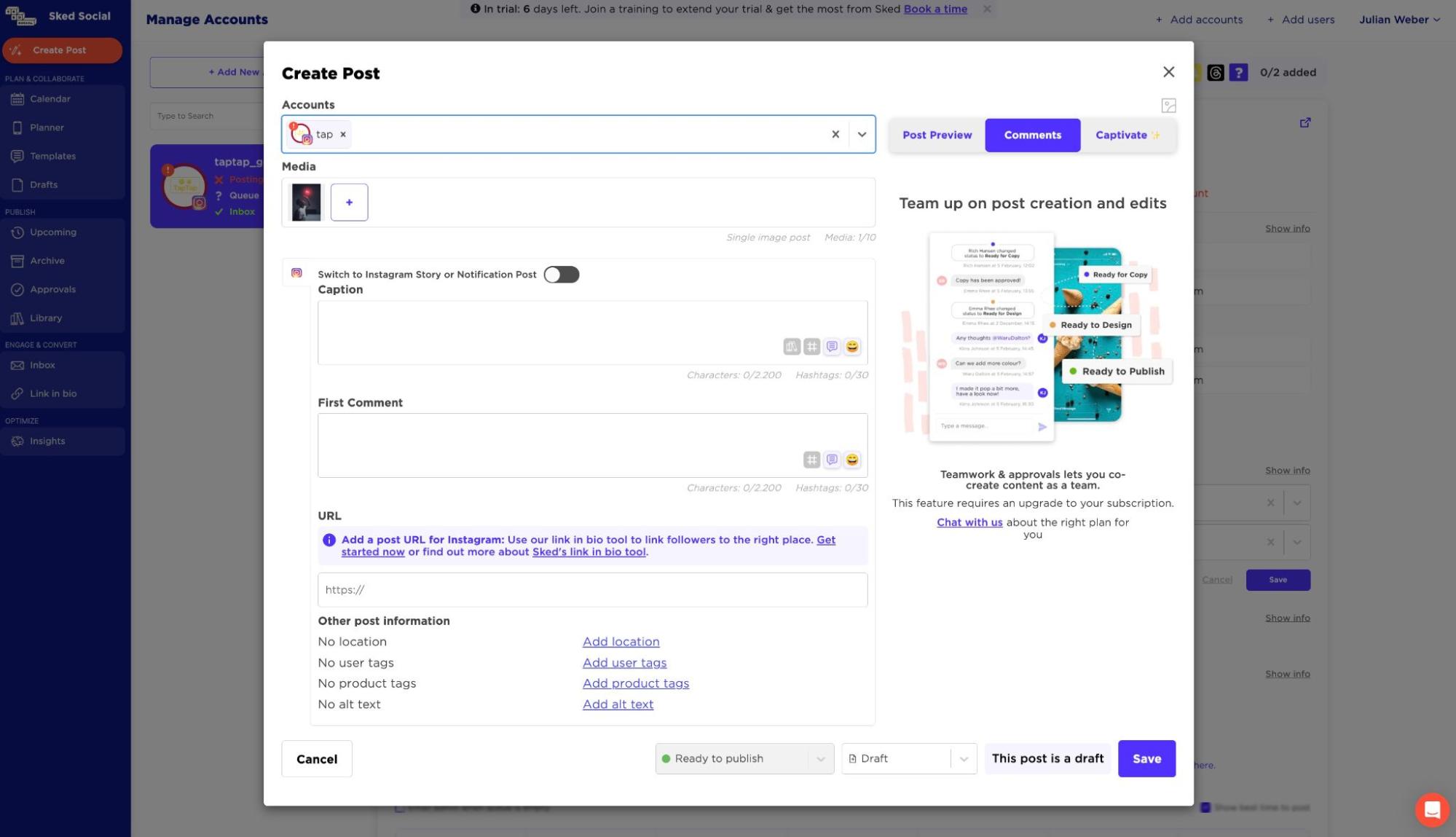Close the Create Post dialog

1168,72
